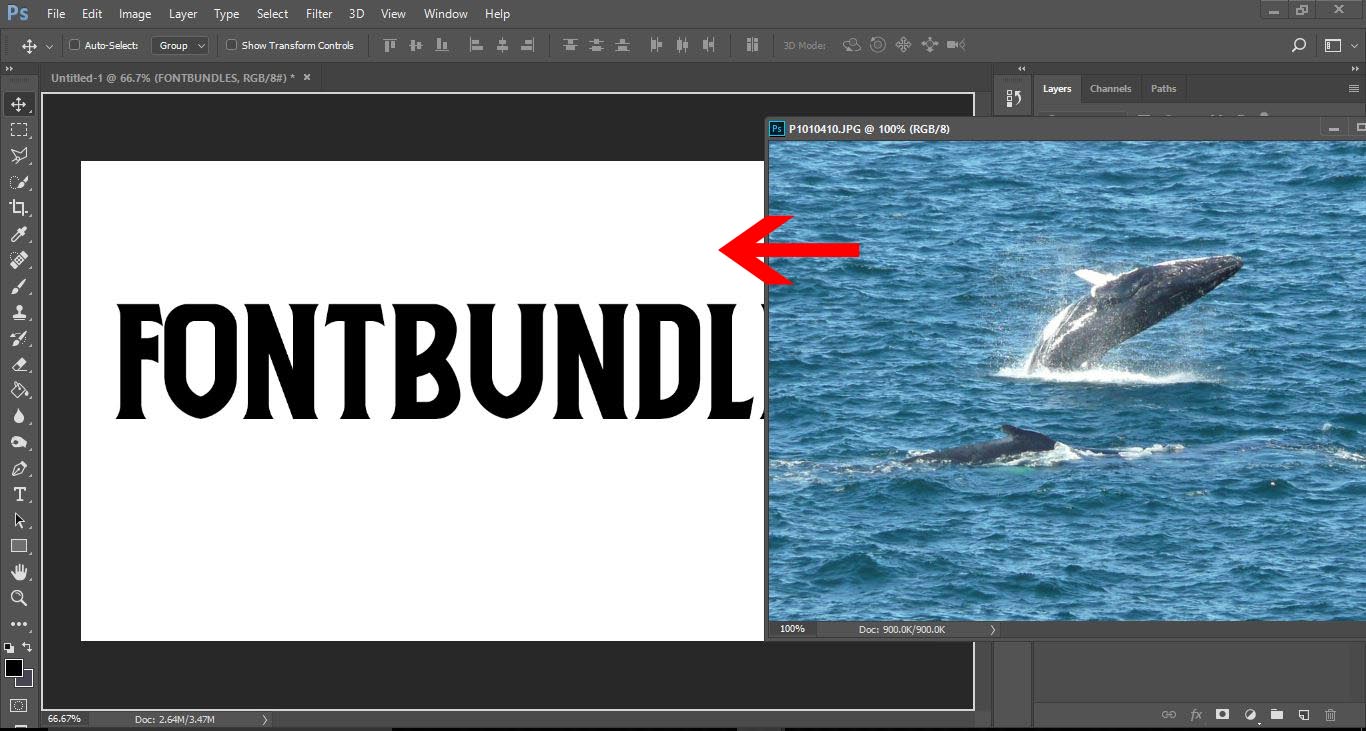Viewport: 1366px width, 731px height.
Task: Open the Move tool preset picker arrow
Action: coord(48,46)
